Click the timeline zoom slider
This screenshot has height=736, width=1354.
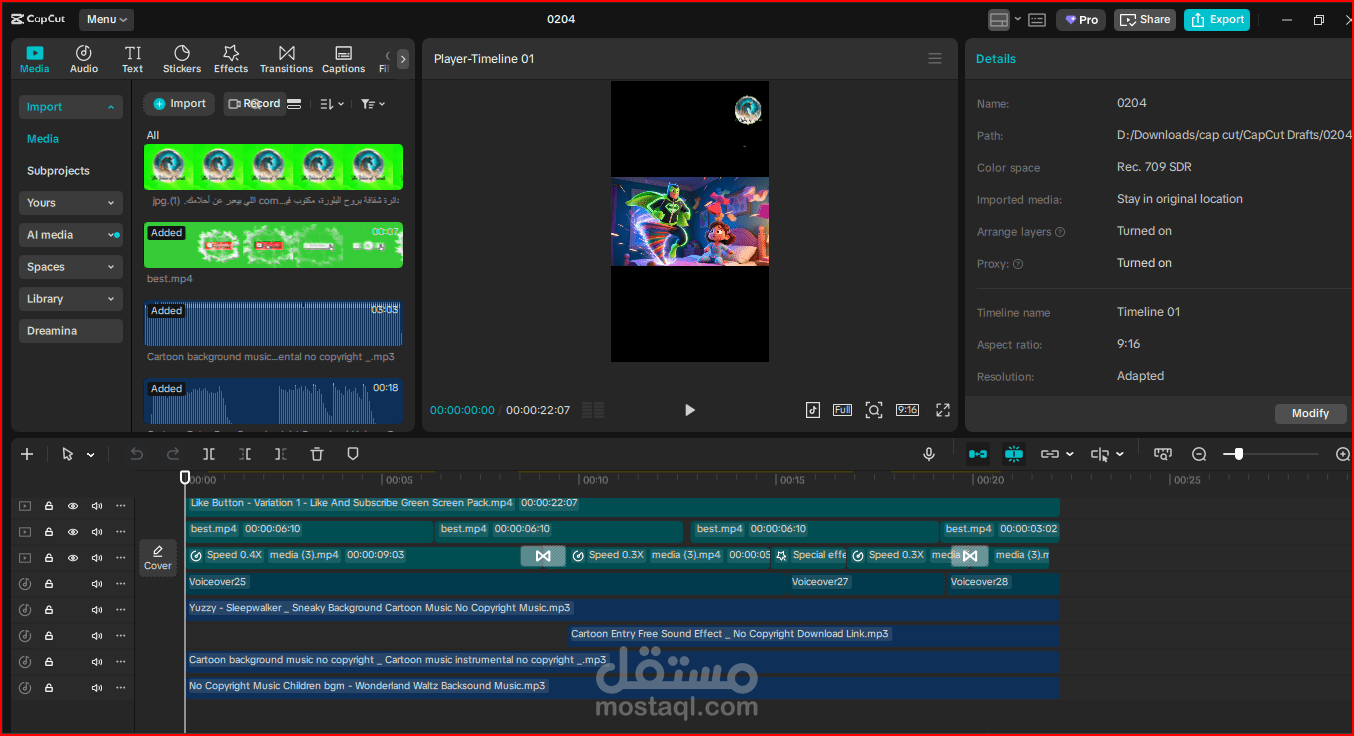pyautogui.click(x=1273, y=454)
